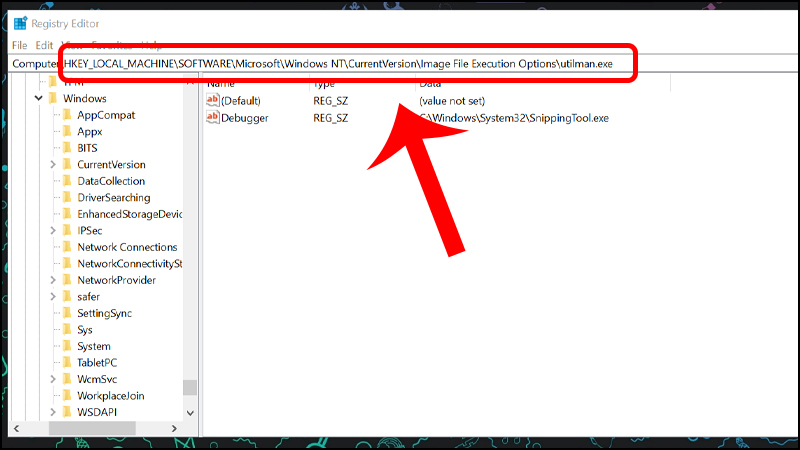Click the Appx folder icon
The width and height of the screenshot is (800, 450).
pyautogui.click(x=67, y=131)
